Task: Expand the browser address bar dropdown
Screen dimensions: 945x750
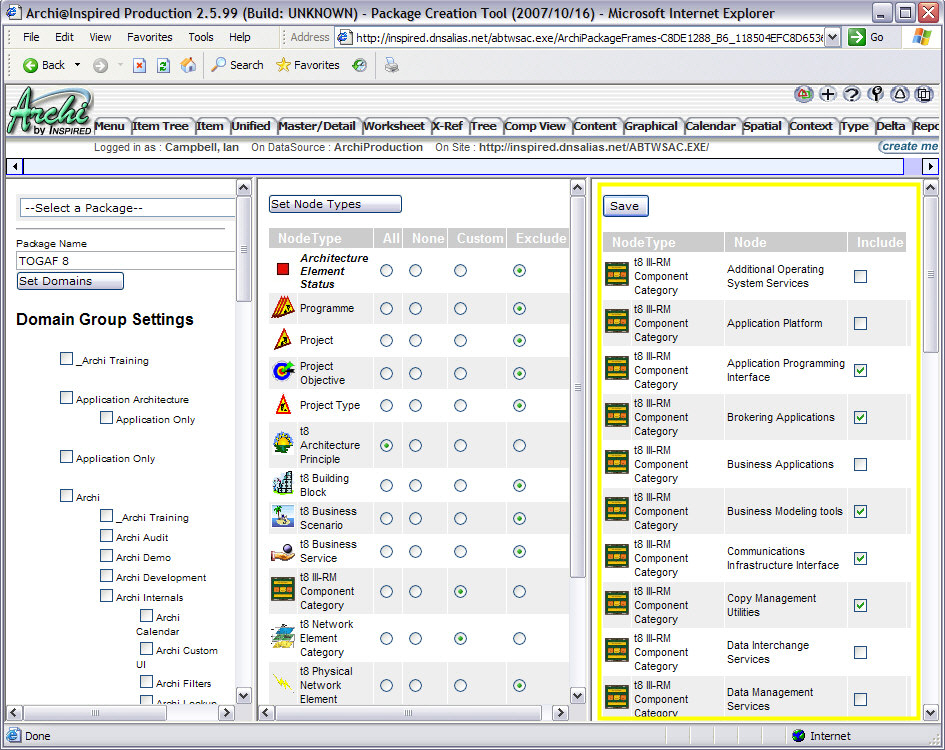Action: coord(833,37)
